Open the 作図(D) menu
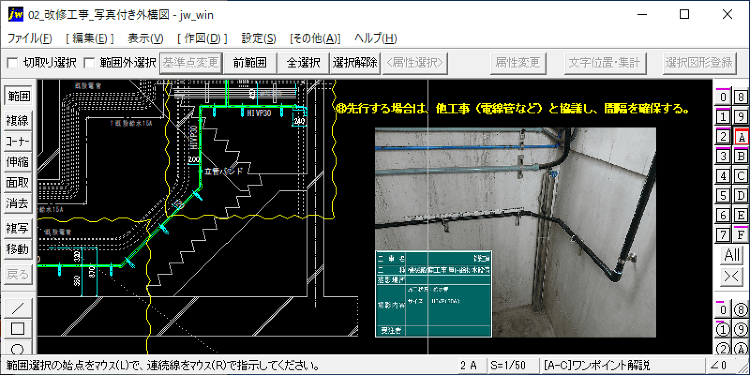The image size is (750, 375). (202, 39)
